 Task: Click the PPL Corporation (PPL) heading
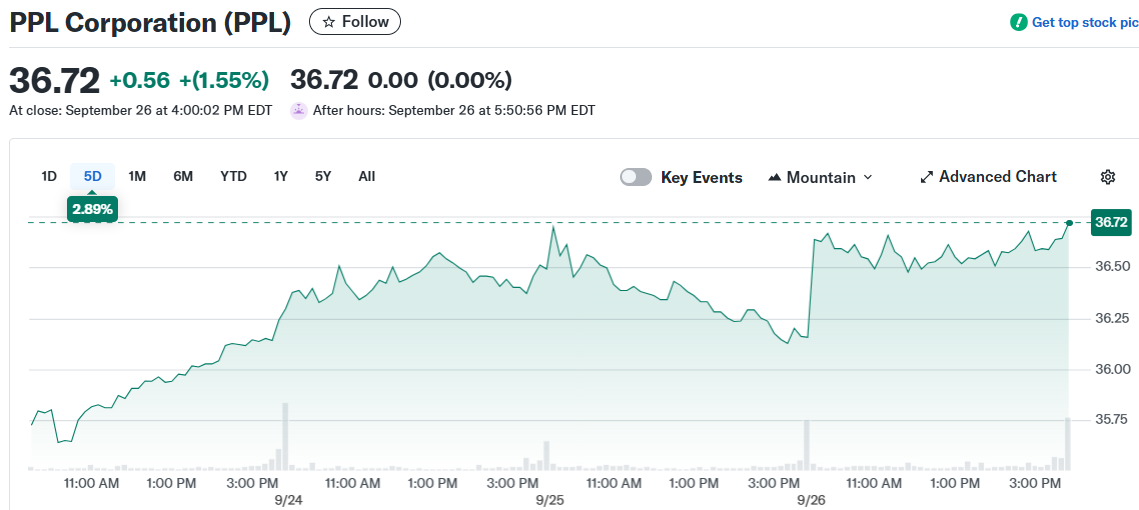point(150,23)
